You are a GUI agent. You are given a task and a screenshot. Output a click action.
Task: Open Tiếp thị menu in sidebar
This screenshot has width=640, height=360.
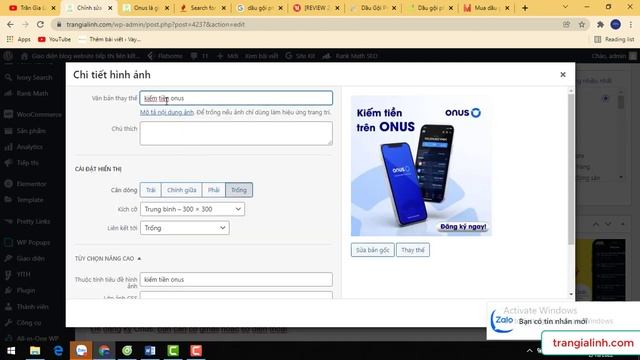pos(28,163)
